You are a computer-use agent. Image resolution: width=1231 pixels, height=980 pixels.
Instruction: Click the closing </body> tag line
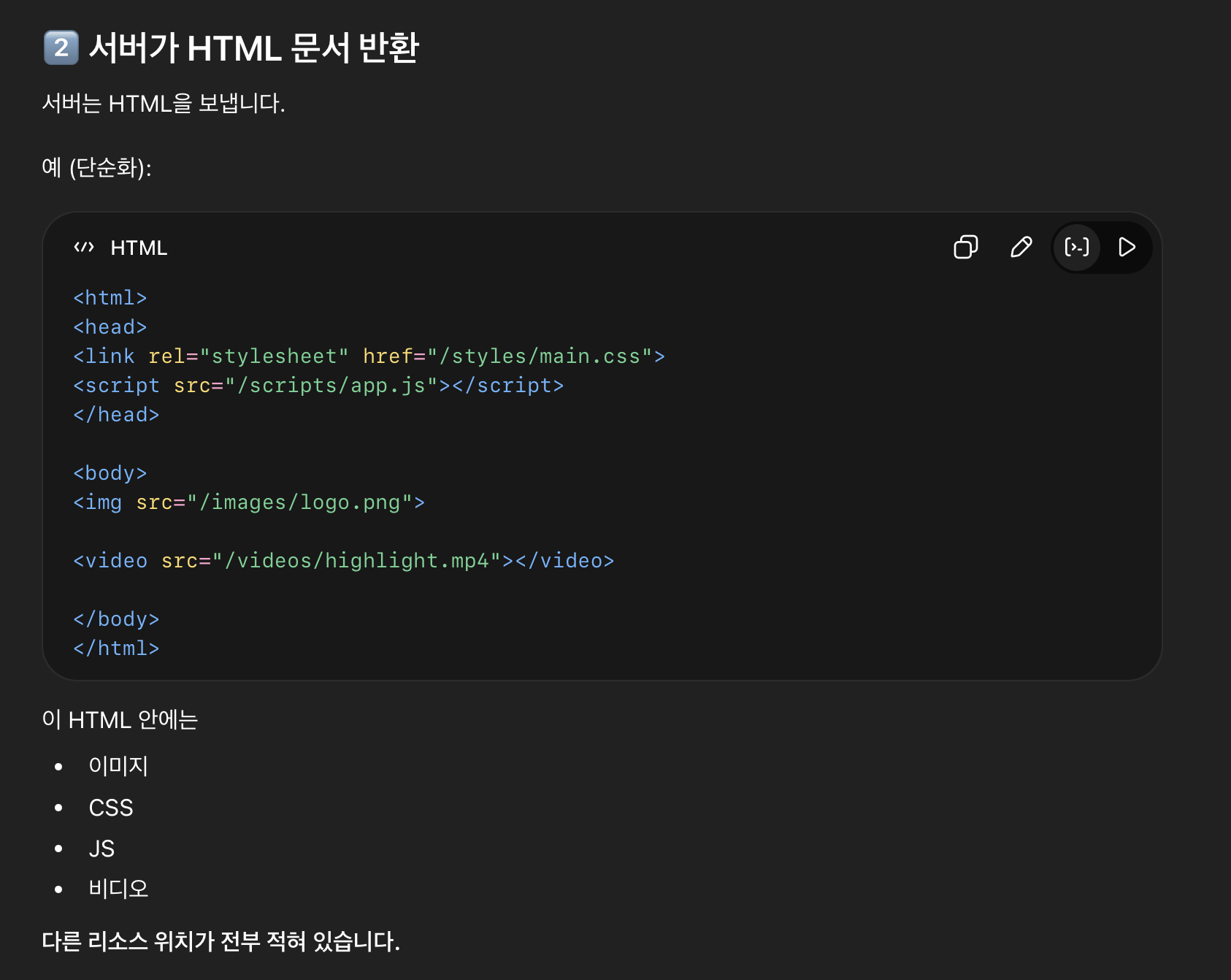coord(116,619)
